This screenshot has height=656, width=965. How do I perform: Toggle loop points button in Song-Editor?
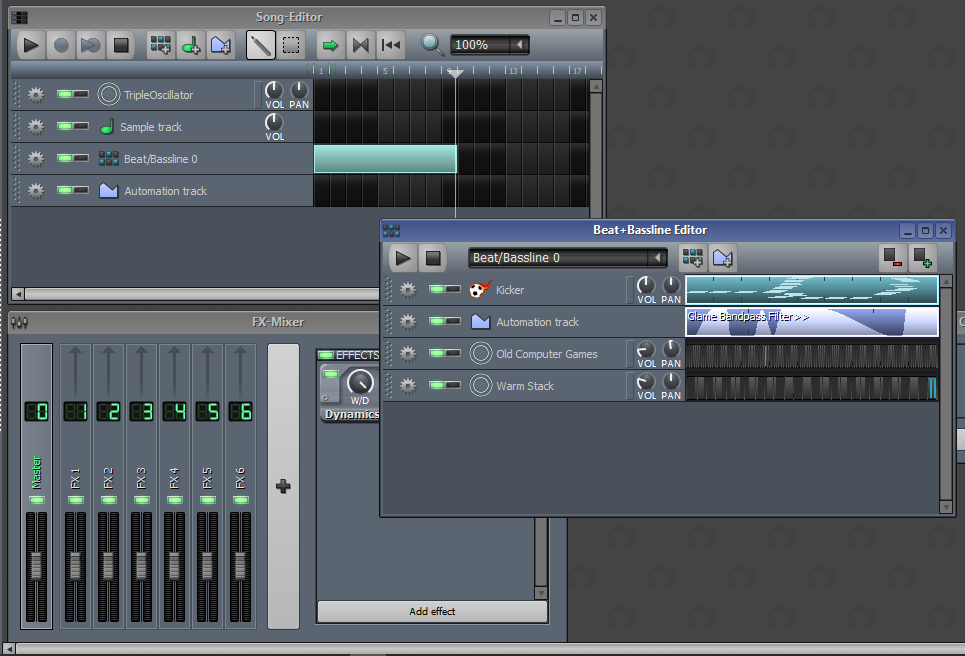point(361,45)
